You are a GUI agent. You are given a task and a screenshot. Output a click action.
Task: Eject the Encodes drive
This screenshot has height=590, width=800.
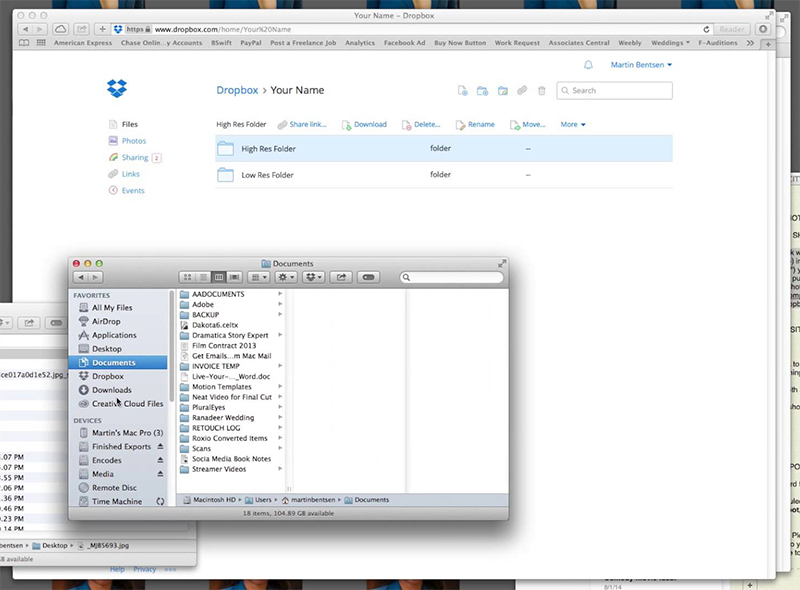(x=160, y=460)
